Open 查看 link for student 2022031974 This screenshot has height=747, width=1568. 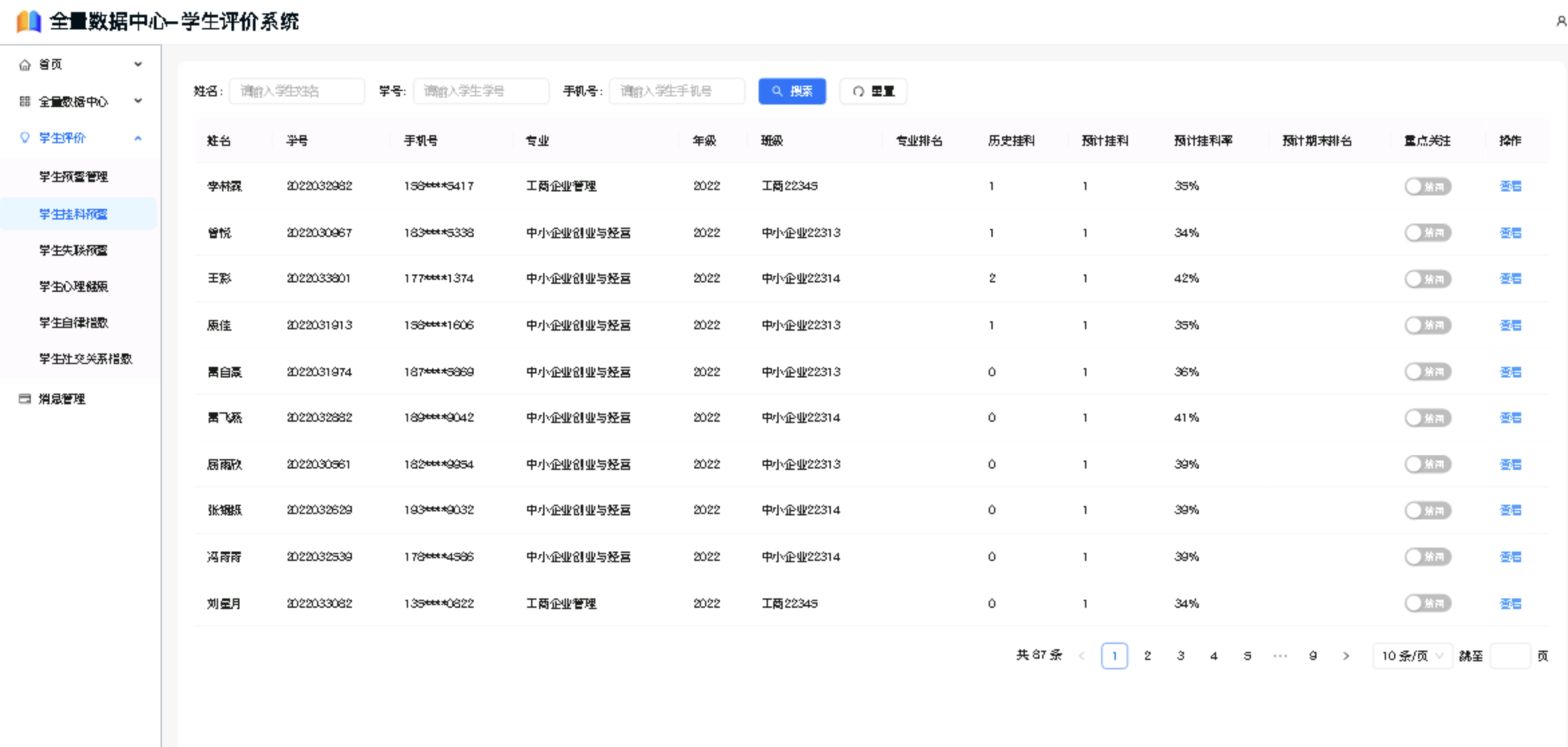tap(1510, 371)
